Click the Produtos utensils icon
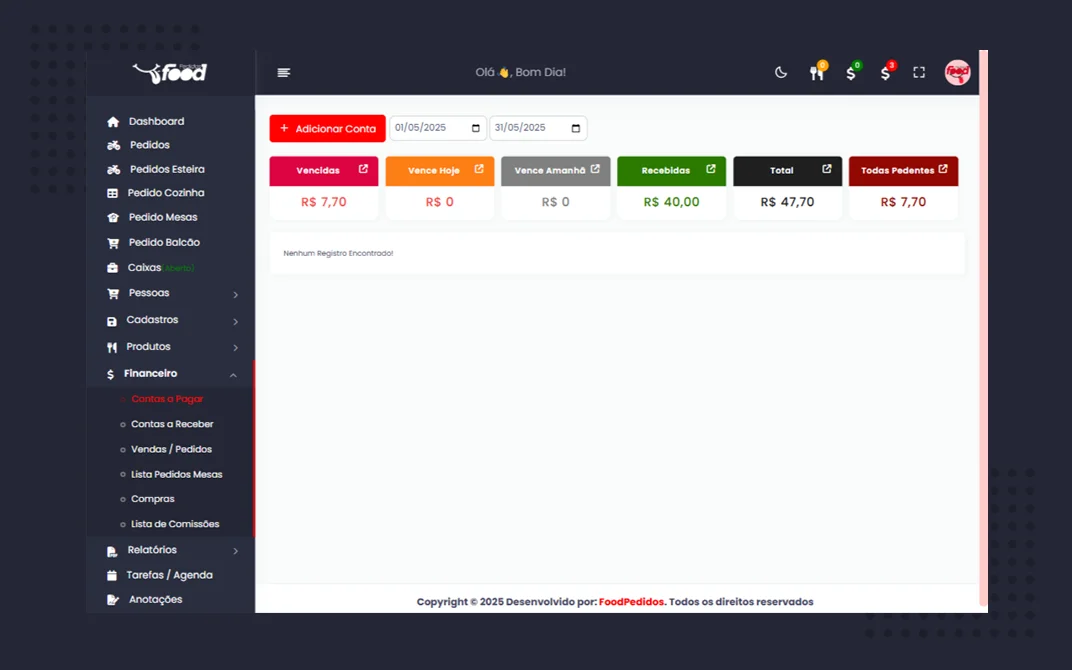 coord(111,347)
